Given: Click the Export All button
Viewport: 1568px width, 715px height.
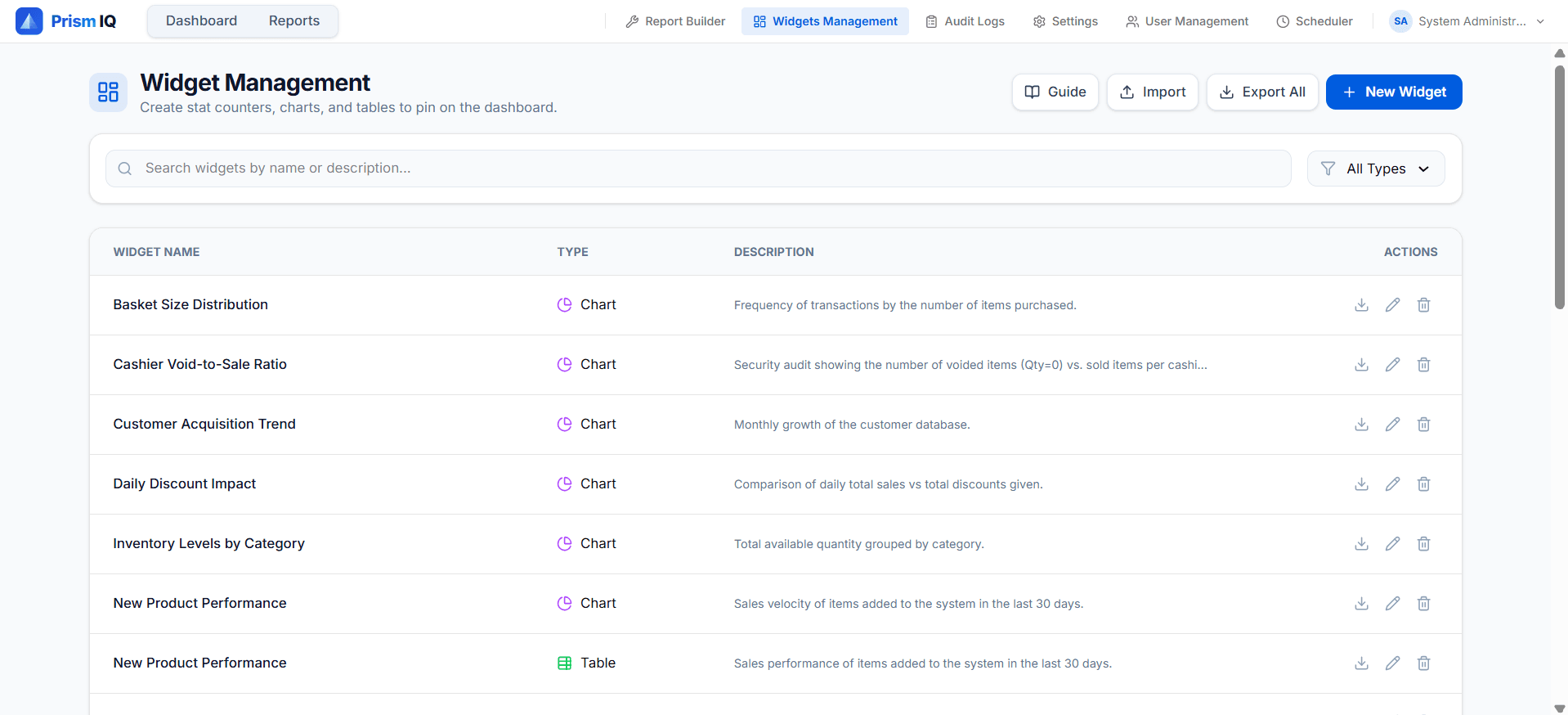Looking at the screenshot, I should (x=1261, y=92).
